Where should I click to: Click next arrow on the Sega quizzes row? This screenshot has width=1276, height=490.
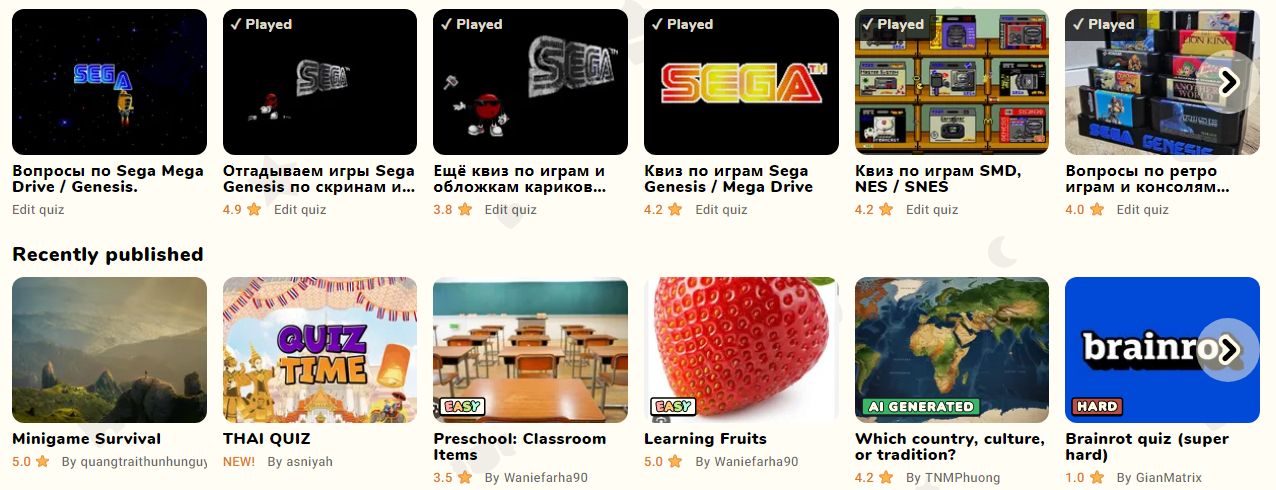click(x=1229, y=82)
